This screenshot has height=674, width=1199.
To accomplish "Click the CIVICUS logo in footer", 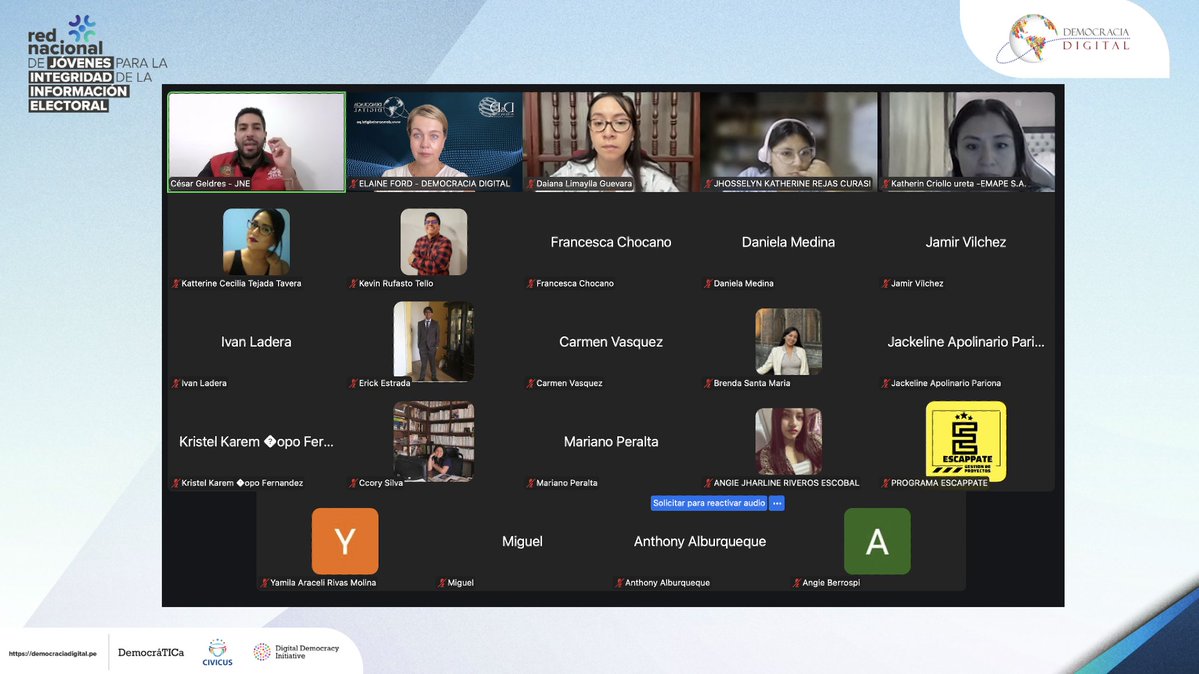I will pyautogui.click(x=217, y=653).
